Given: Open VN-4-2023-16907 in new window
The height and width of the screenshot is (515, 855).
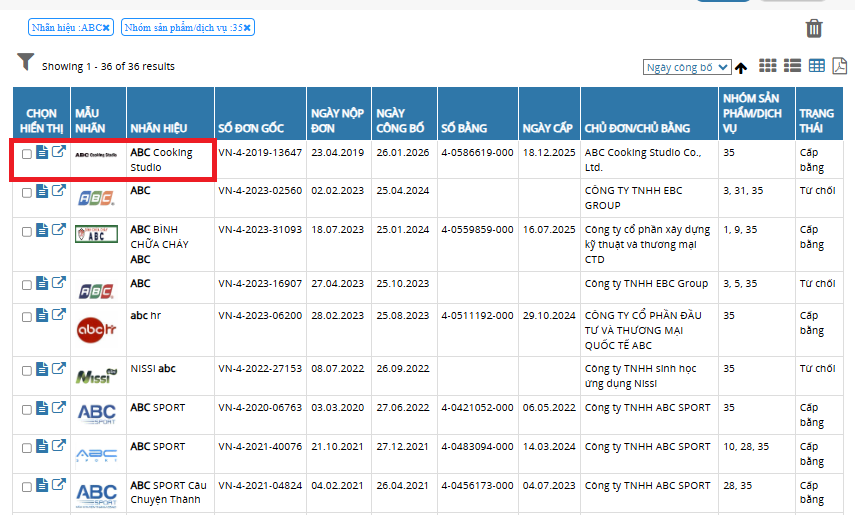Looking at the screenshot, I should point(59,282).
